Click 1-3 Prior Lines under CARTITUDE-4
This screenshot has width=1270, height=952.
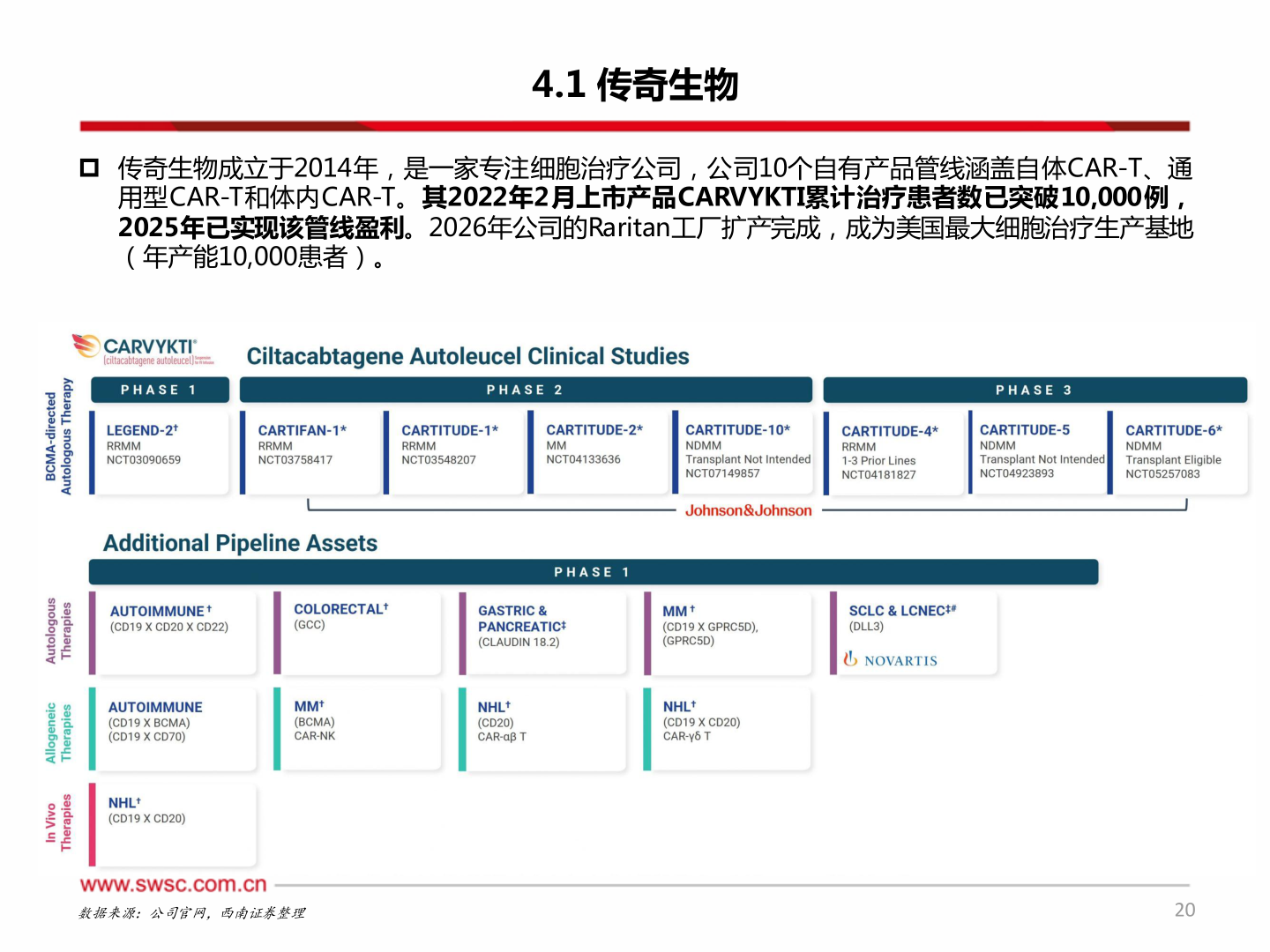tap(878, 460)
